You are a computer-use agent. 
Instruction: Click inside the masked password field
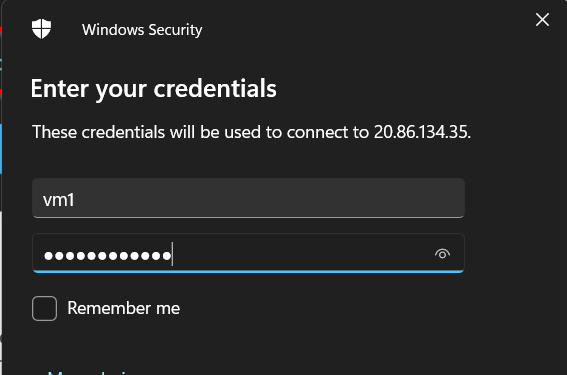point(248,253)
